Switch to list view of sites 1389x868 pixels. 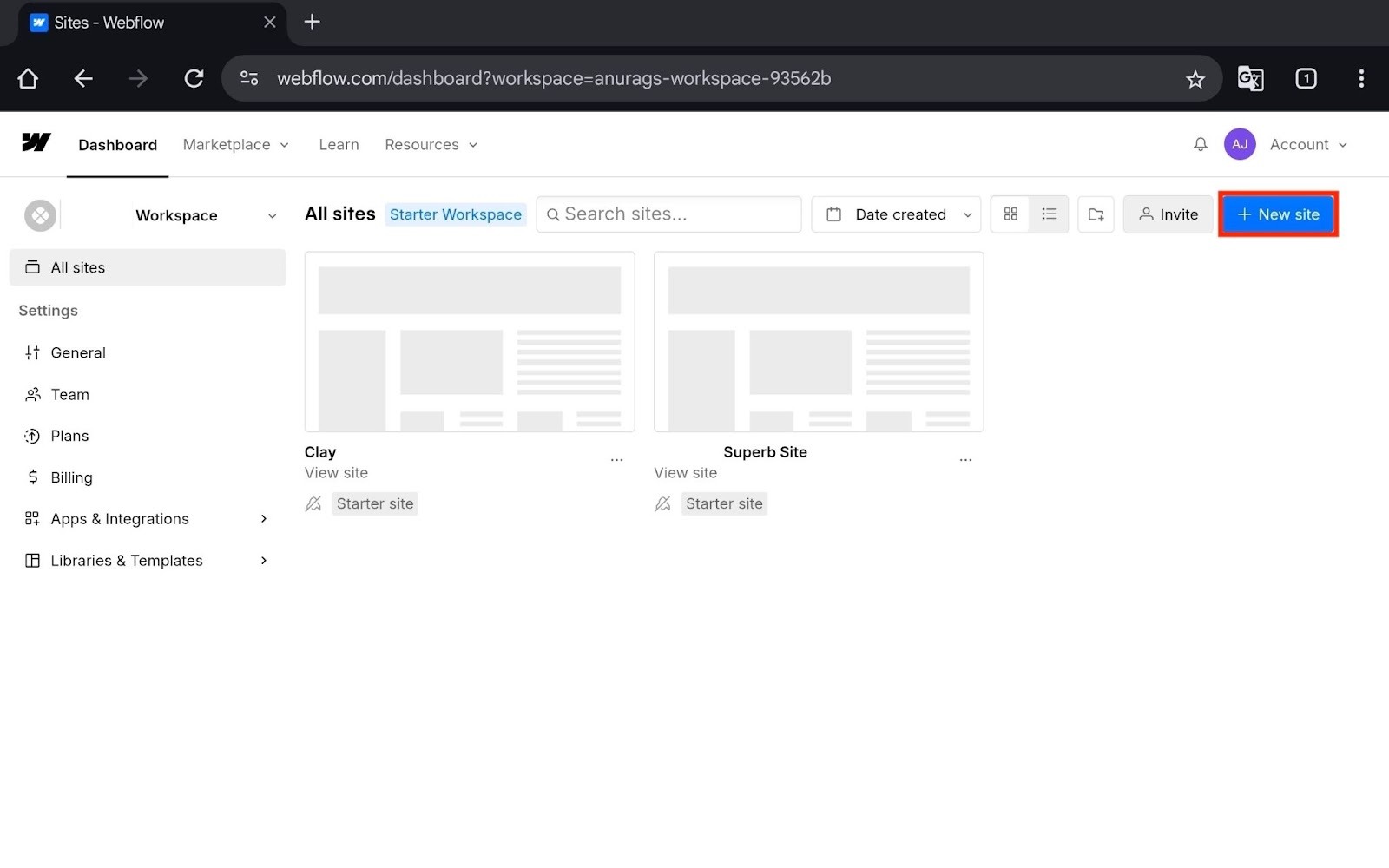1049,214
